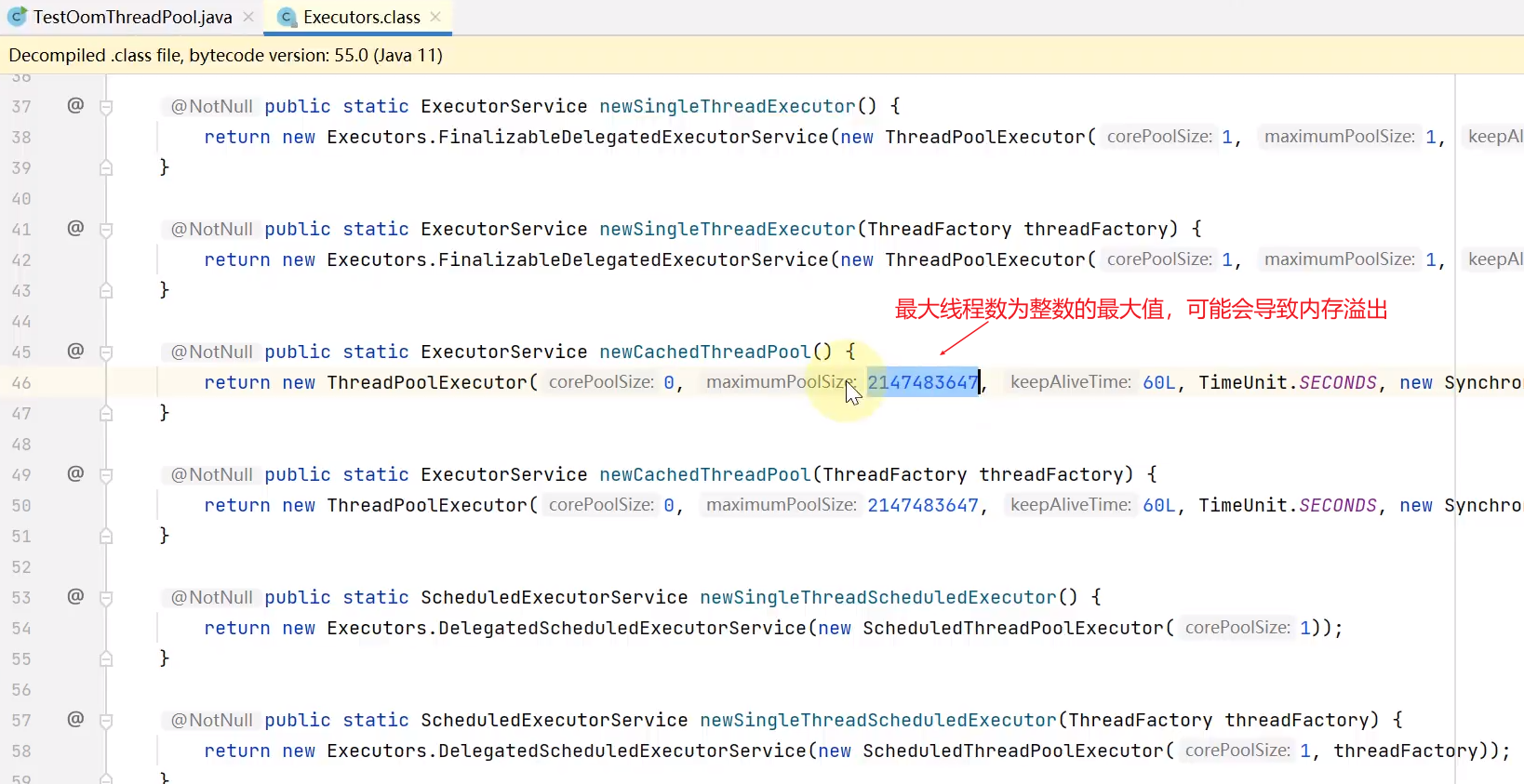Click the @NotNull annotation on line 45

[211, 352]
